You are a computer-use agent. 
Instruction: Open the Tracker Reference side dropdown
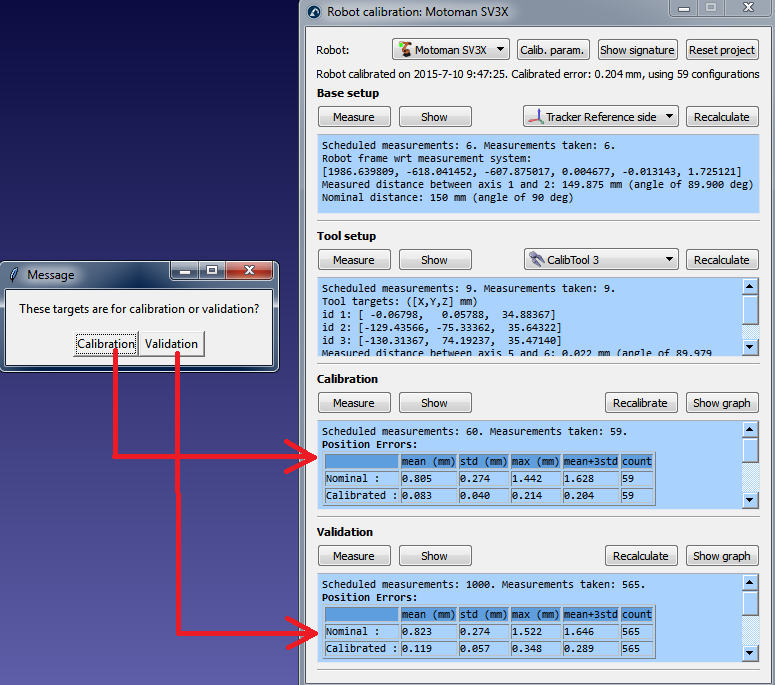click(x=600, y=117)
